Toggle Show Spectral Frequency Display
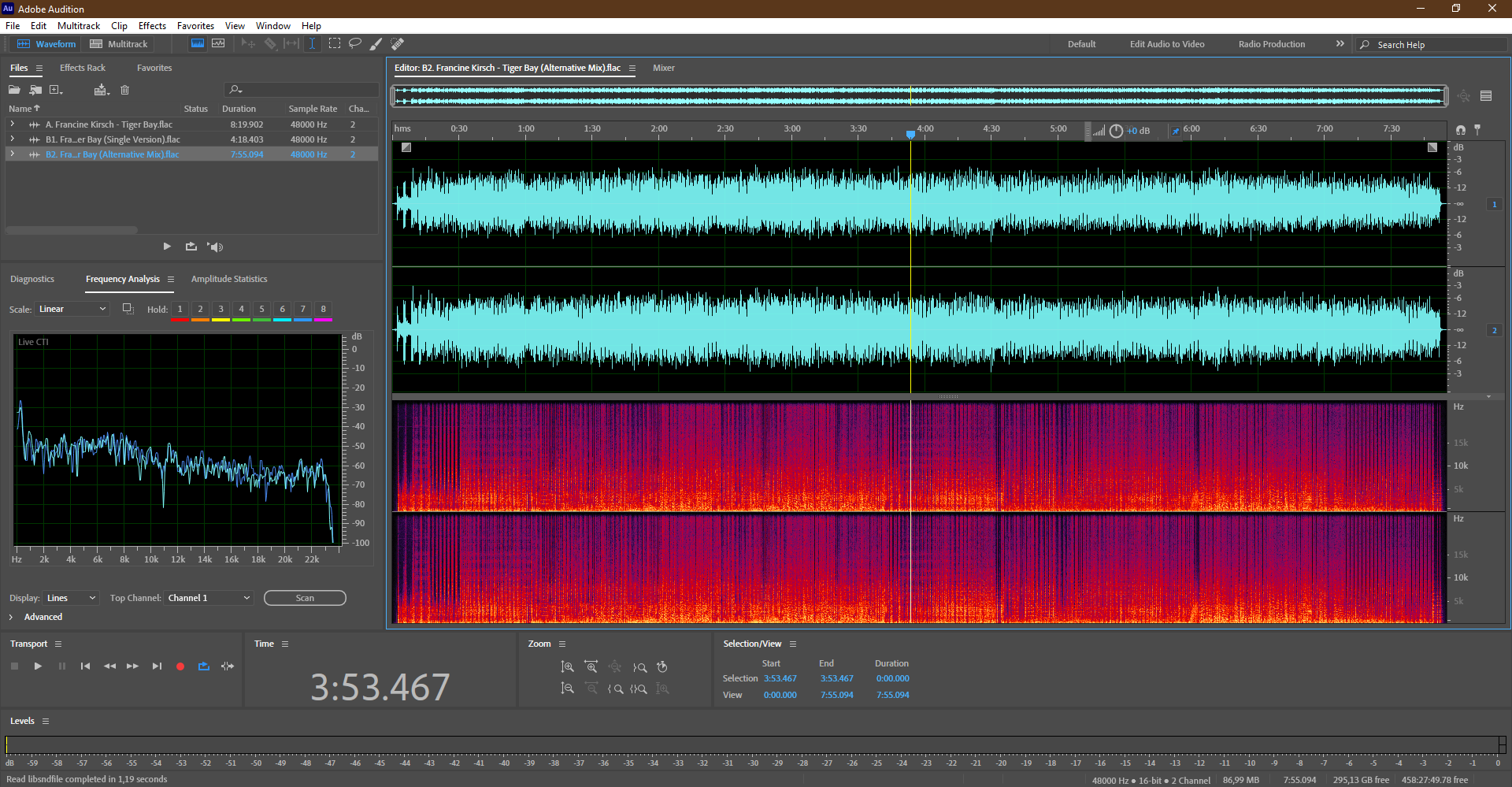 pos(198,44)
